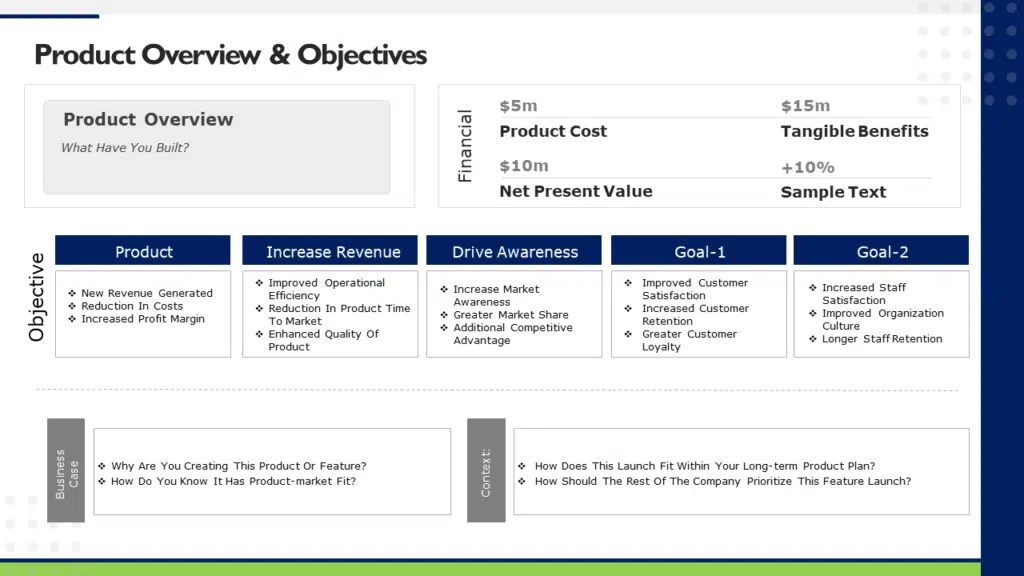Select the "Greater Market Share" bullet

pos(510,315)
